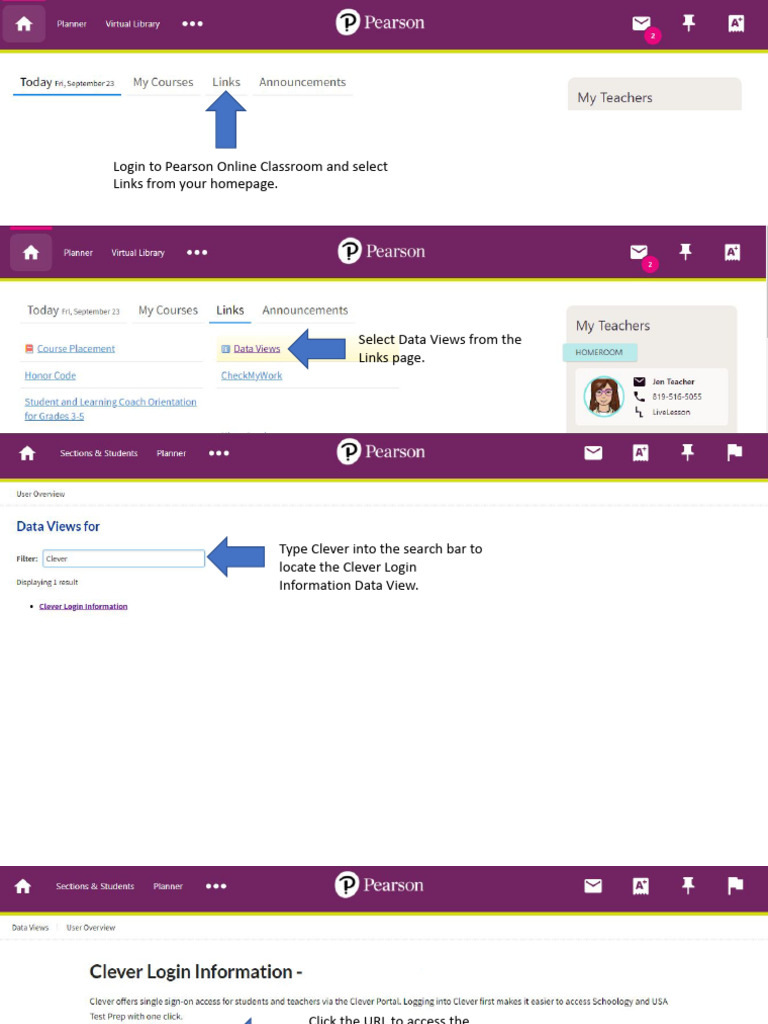
Task: Click the pushpin icon in header above active Today tab
Action: click(688, 24)
